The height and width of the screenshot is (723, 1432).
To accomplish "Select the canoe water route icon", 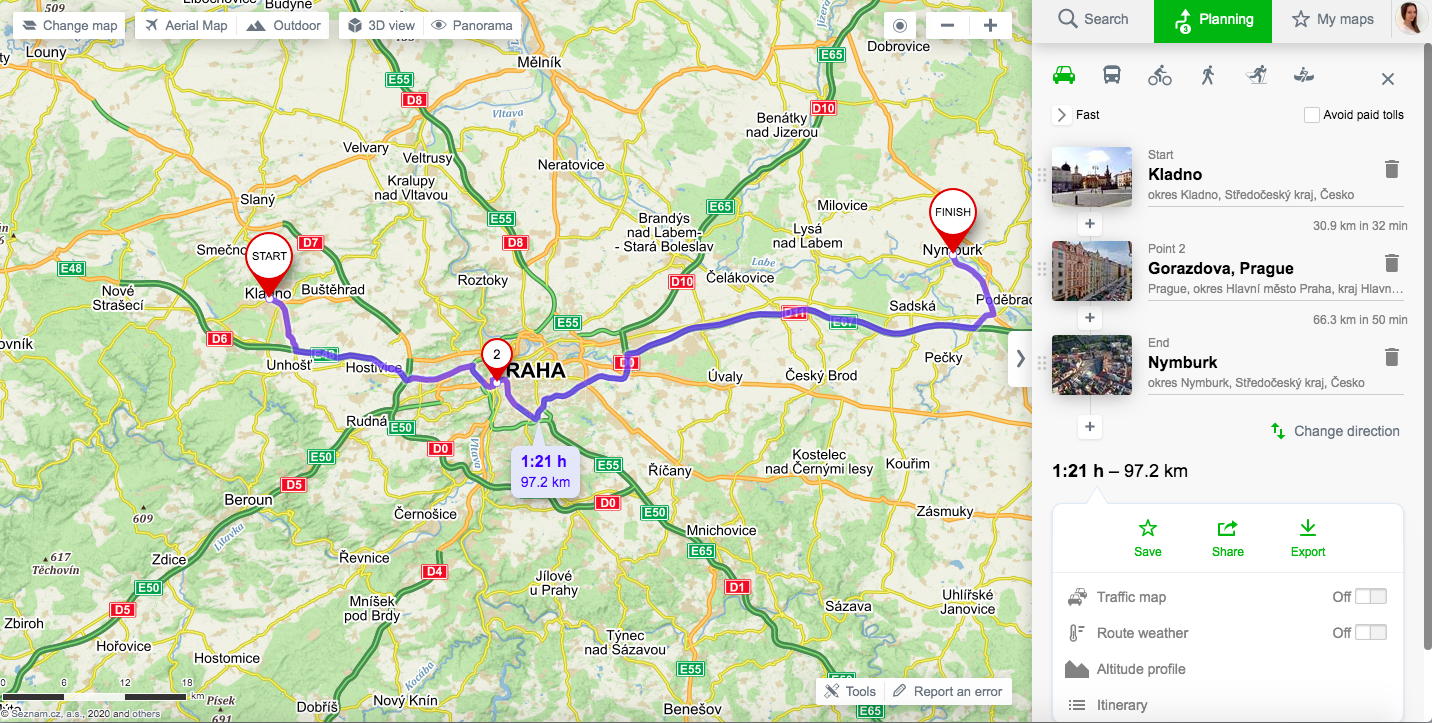I will (x=1304, y=75).
